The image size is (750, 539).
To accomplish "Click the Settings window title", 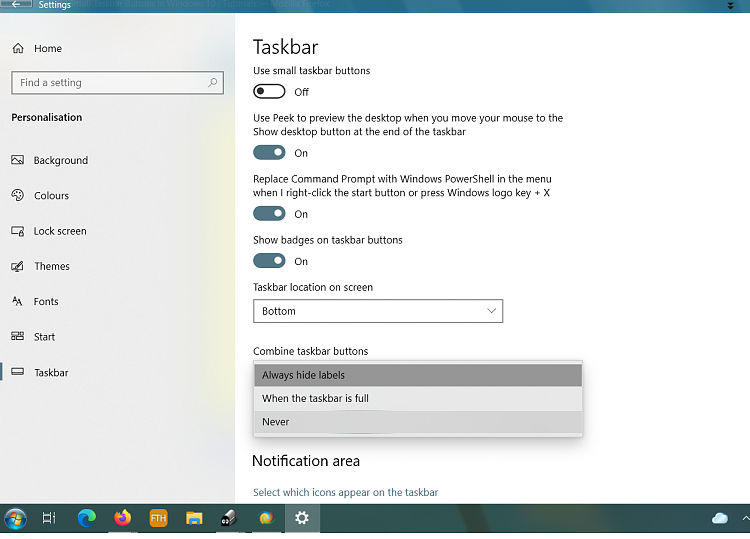I will coord(55,5).
